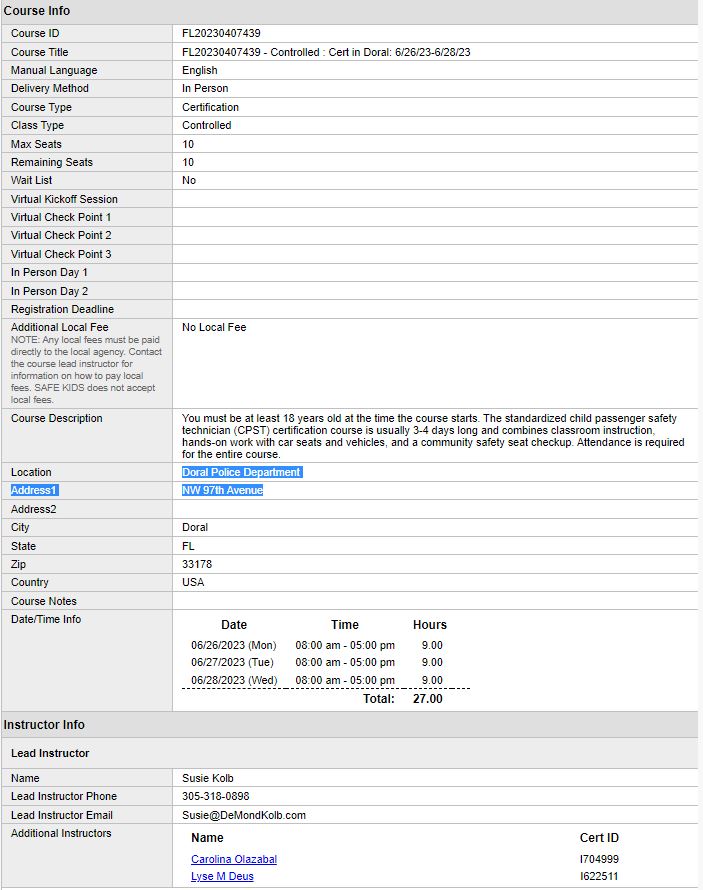Click the Zip value 33178

[x=197, y=564]
